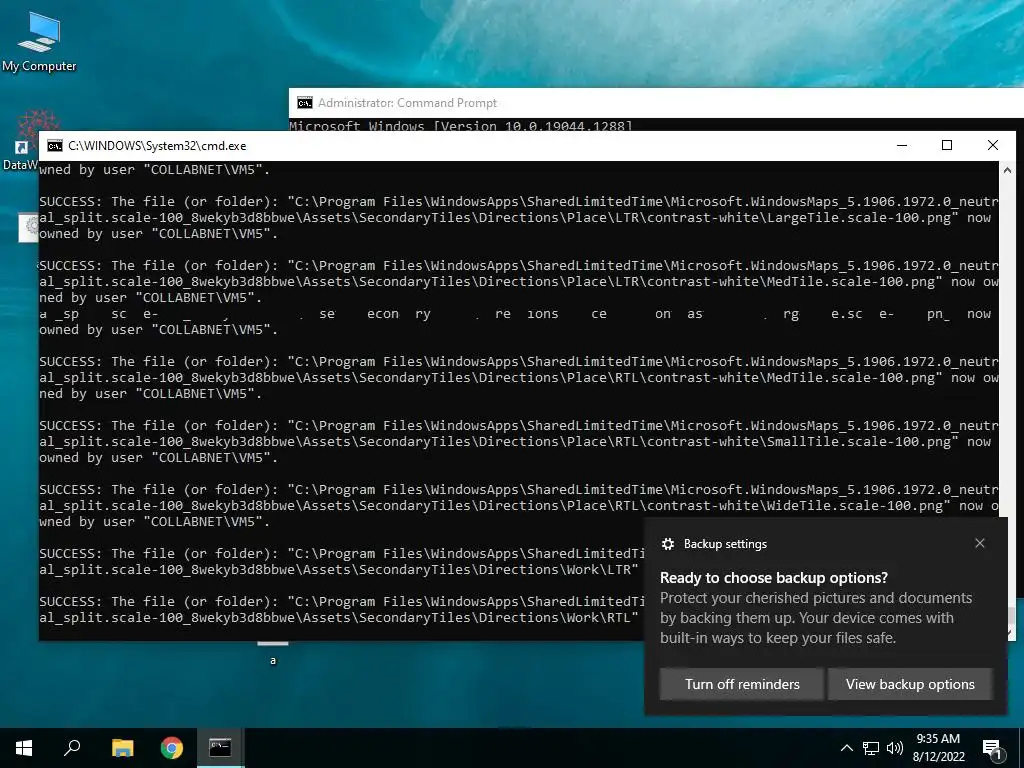Launch File Explorer from taskbar

122,748
